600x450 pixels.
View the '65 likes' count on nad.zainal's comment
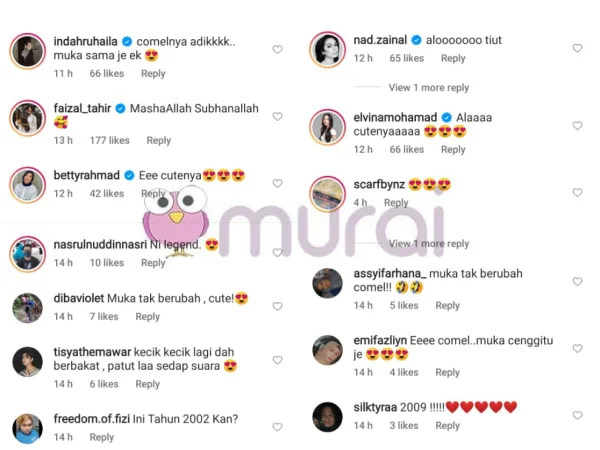coord(406,58)
